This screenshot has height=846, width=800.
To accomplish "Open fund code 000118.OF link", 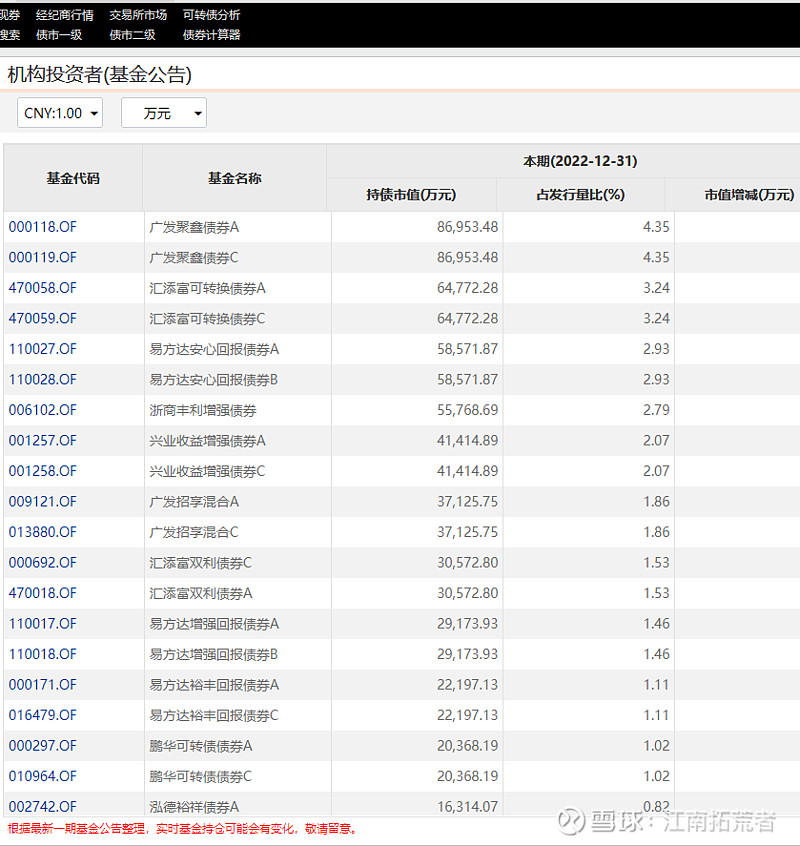I will point(43,227).
